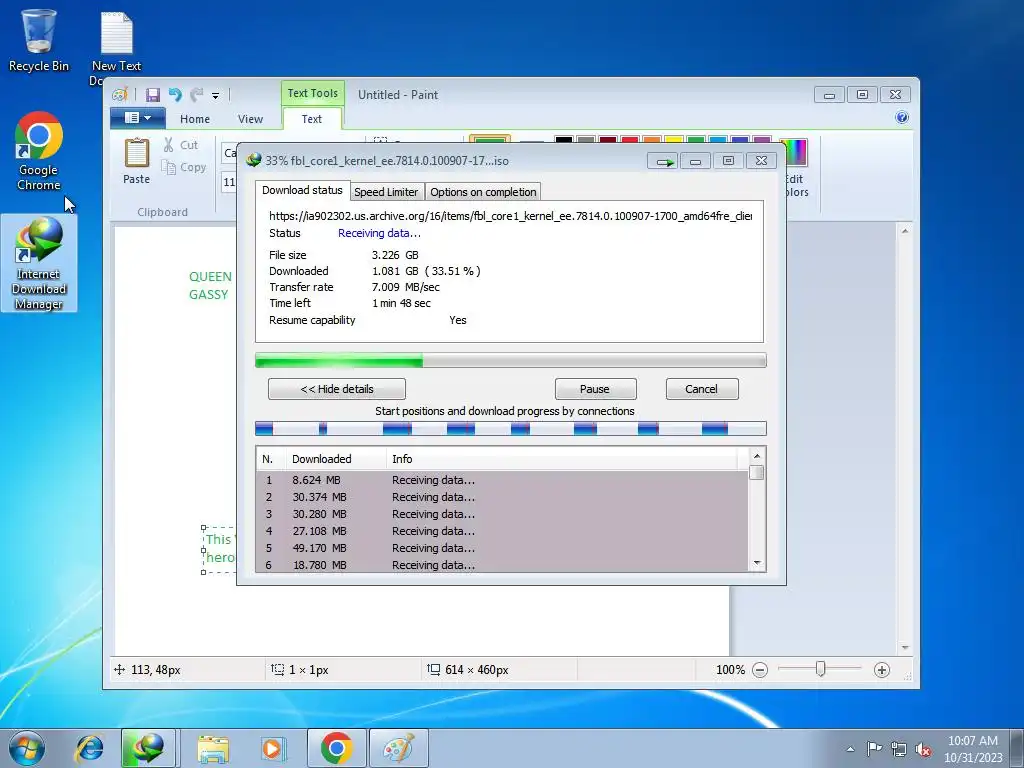Click the Cut scissors command in Paint
Image resolution: width=1024 pixels, height=768 pixels.
tap(181, 145)
